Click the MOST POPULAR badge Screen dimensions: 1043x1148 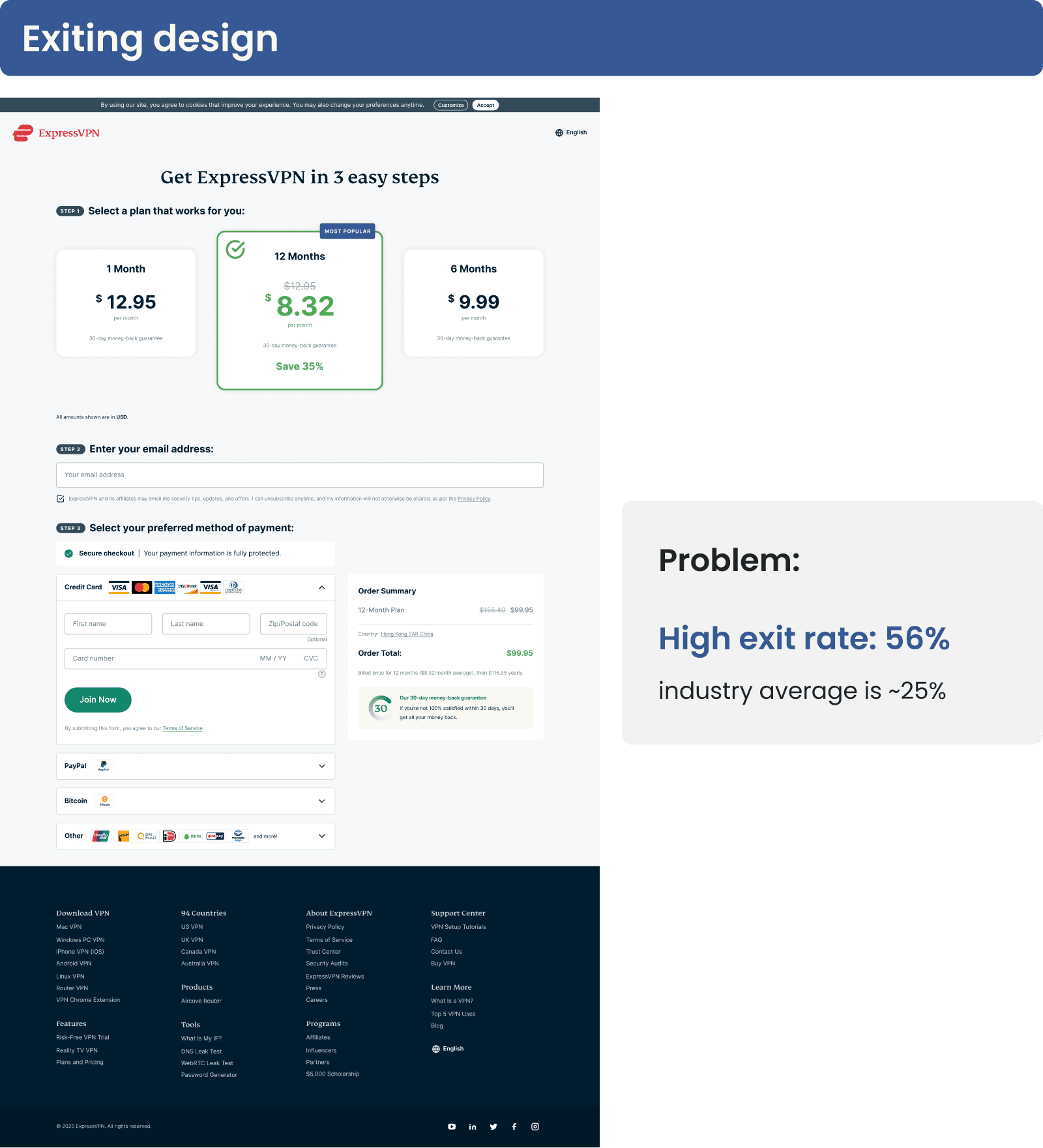[x=347, y=231]
